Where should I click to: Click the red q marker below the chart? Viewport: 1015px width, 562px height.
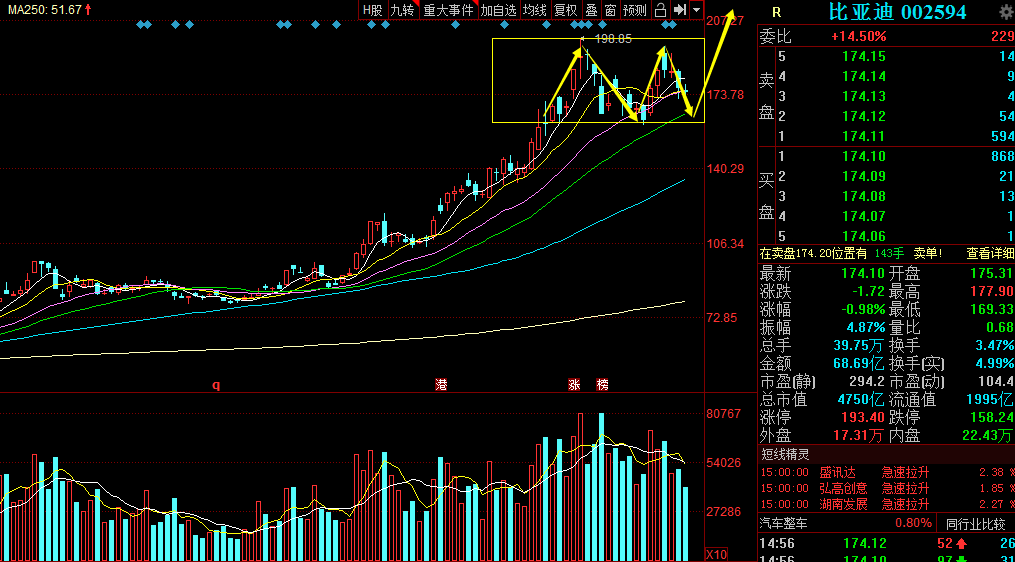[x=215, y=384]
